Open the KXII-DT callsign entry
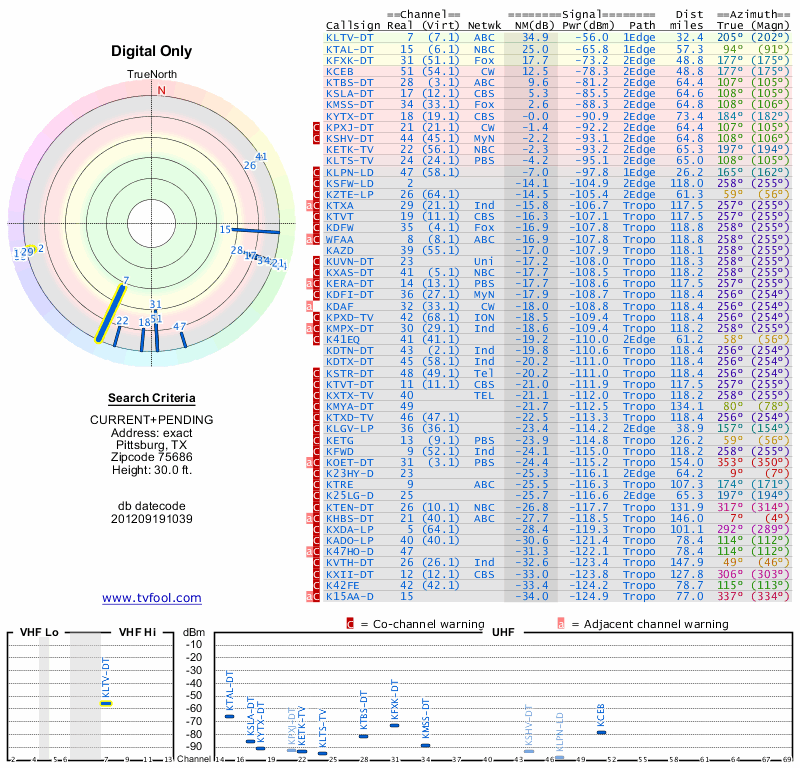Screen dimensions: 800x768 pos(350,574)
